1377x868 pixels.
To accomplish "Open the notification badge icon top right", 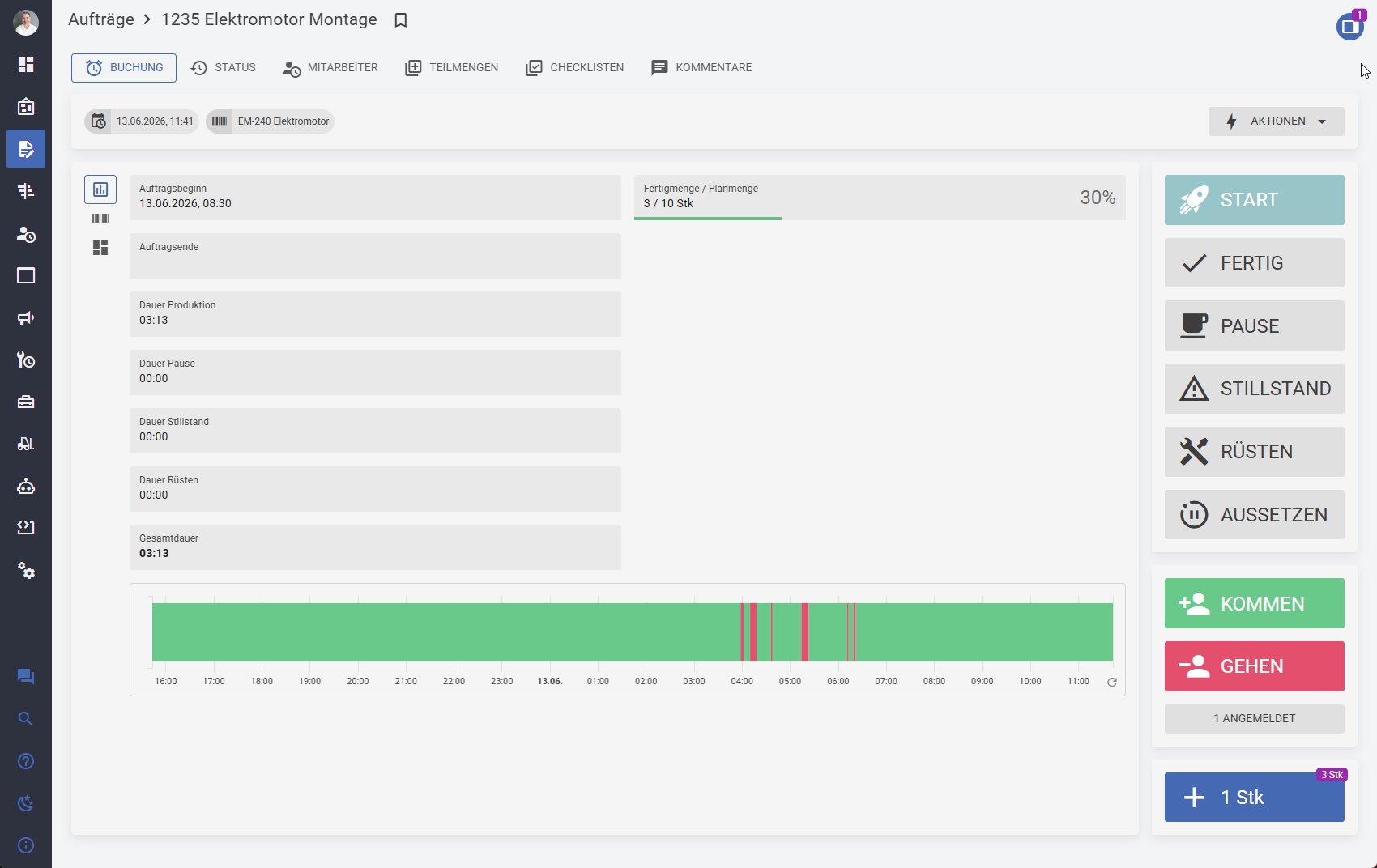I will click(1350, 25).
